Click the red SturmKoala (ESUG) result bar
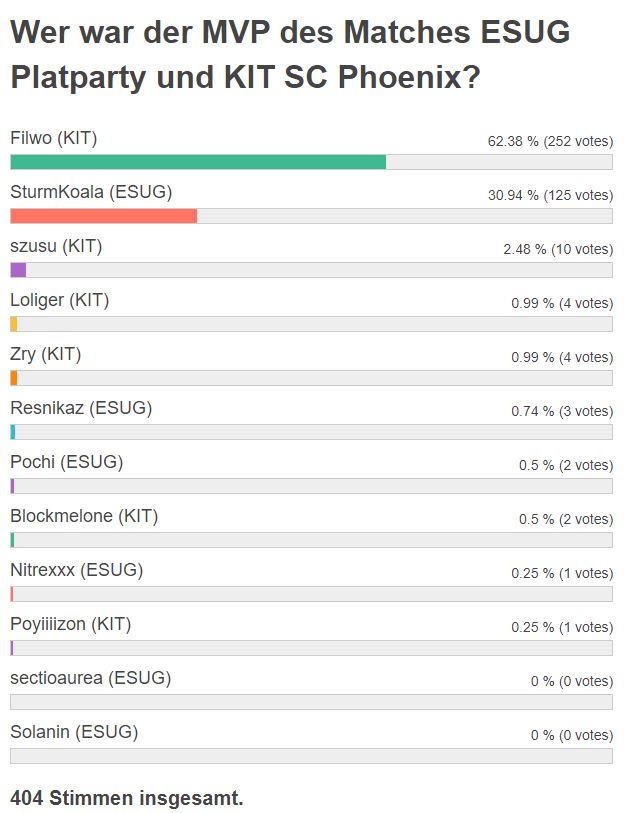The width and height of the screenshot is (636, 813). [104, 216]
